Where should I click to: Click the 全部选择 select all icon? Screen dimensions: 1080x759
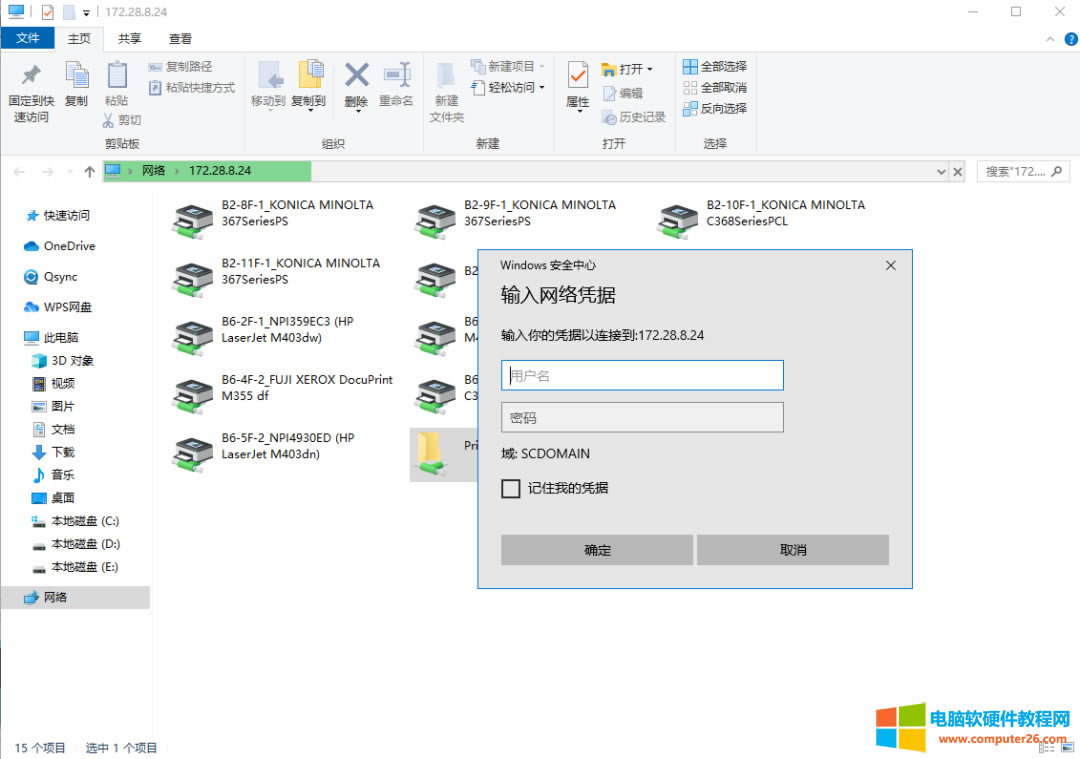click(x=690, y=67)
